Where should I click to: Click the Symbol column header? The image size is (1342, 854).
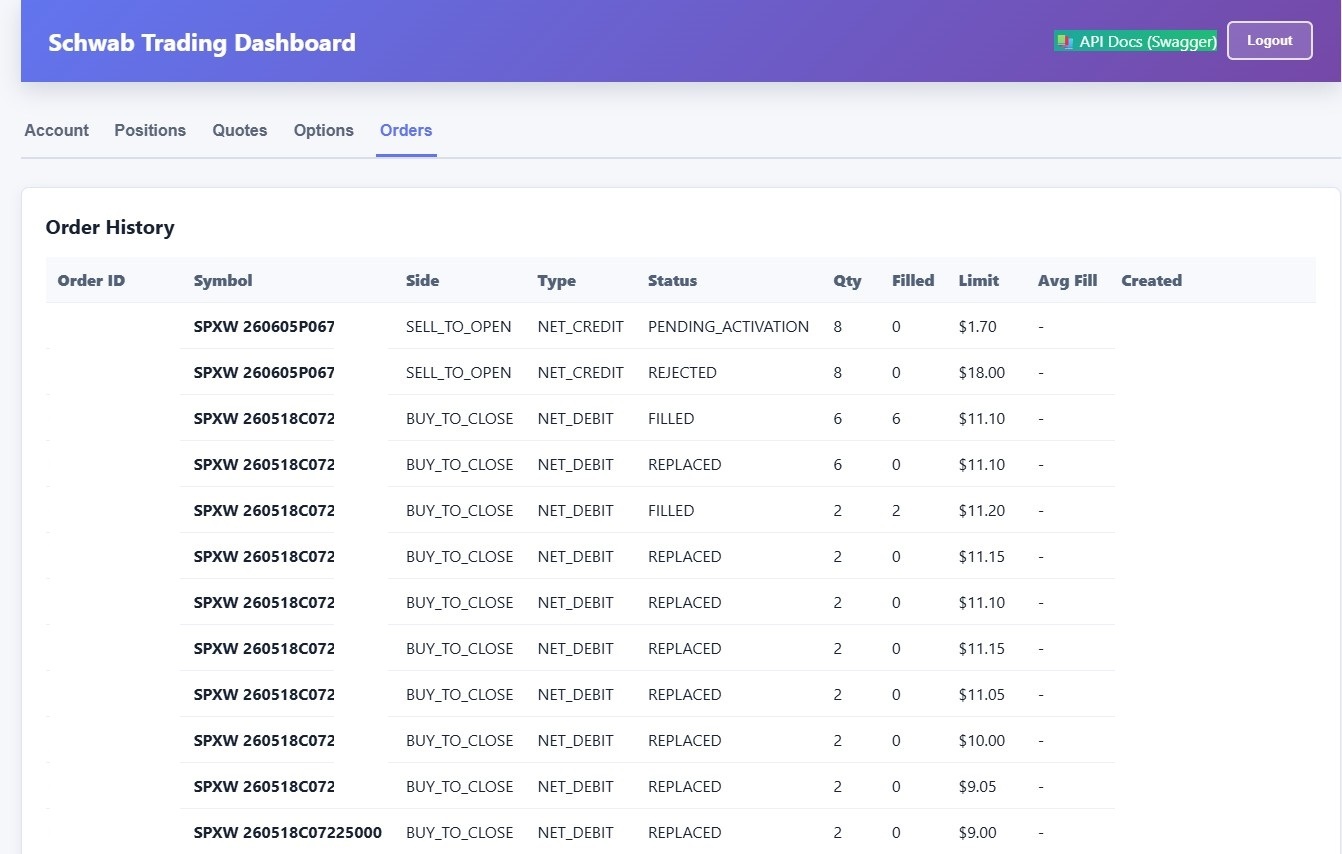(x=223, y=281)
